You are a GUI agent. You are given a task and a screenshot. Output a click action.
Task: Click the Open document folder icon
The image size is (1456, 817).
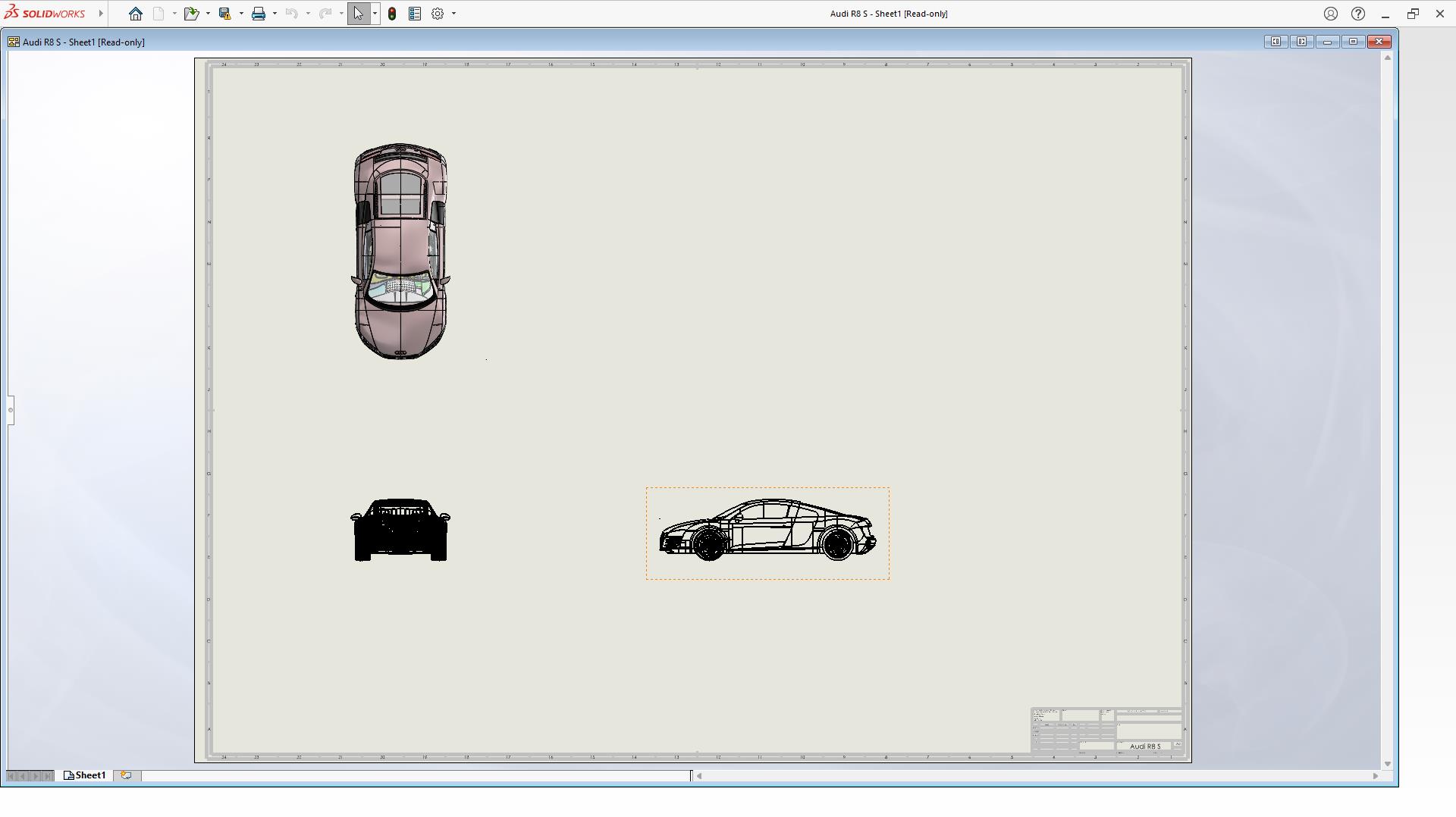pyautogui.click(x=191, y=14)
